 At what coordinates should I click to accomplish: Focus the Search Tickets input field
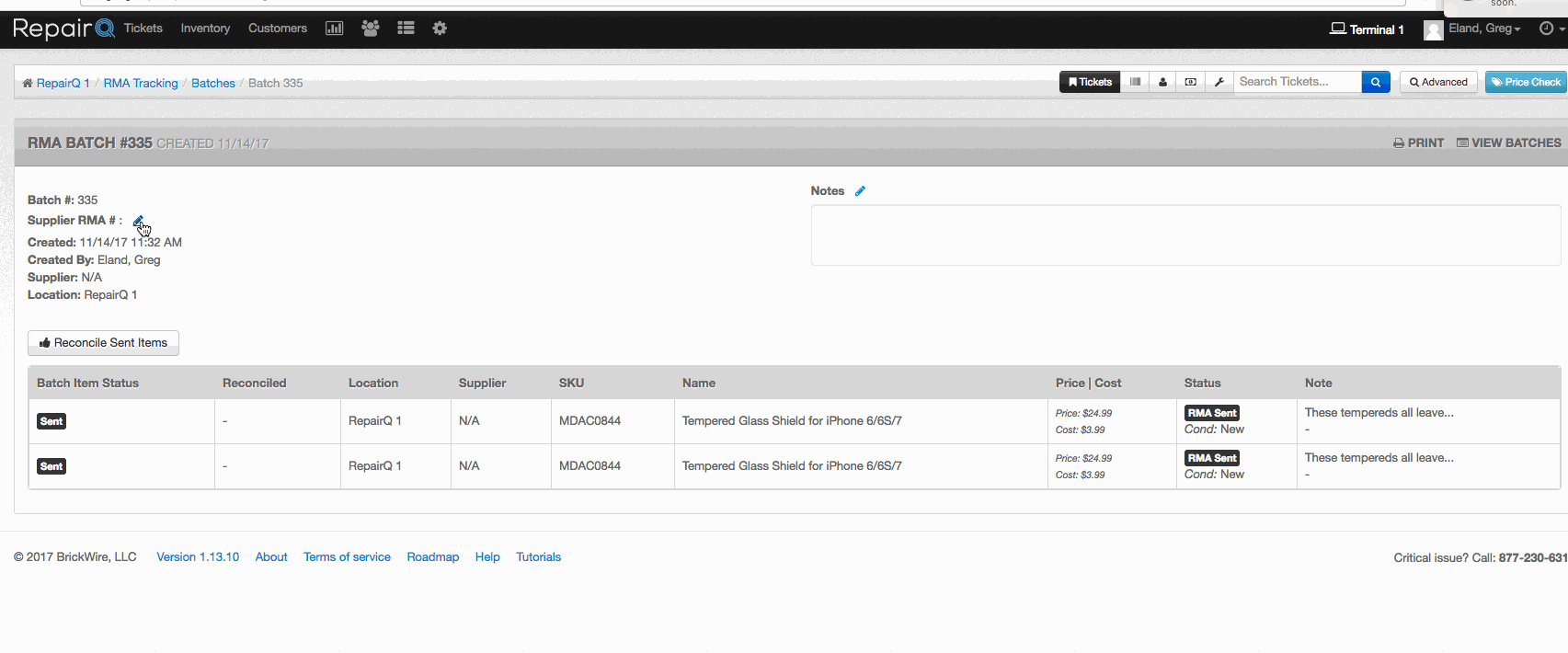pyautogui.click(x=1298, y=82)
